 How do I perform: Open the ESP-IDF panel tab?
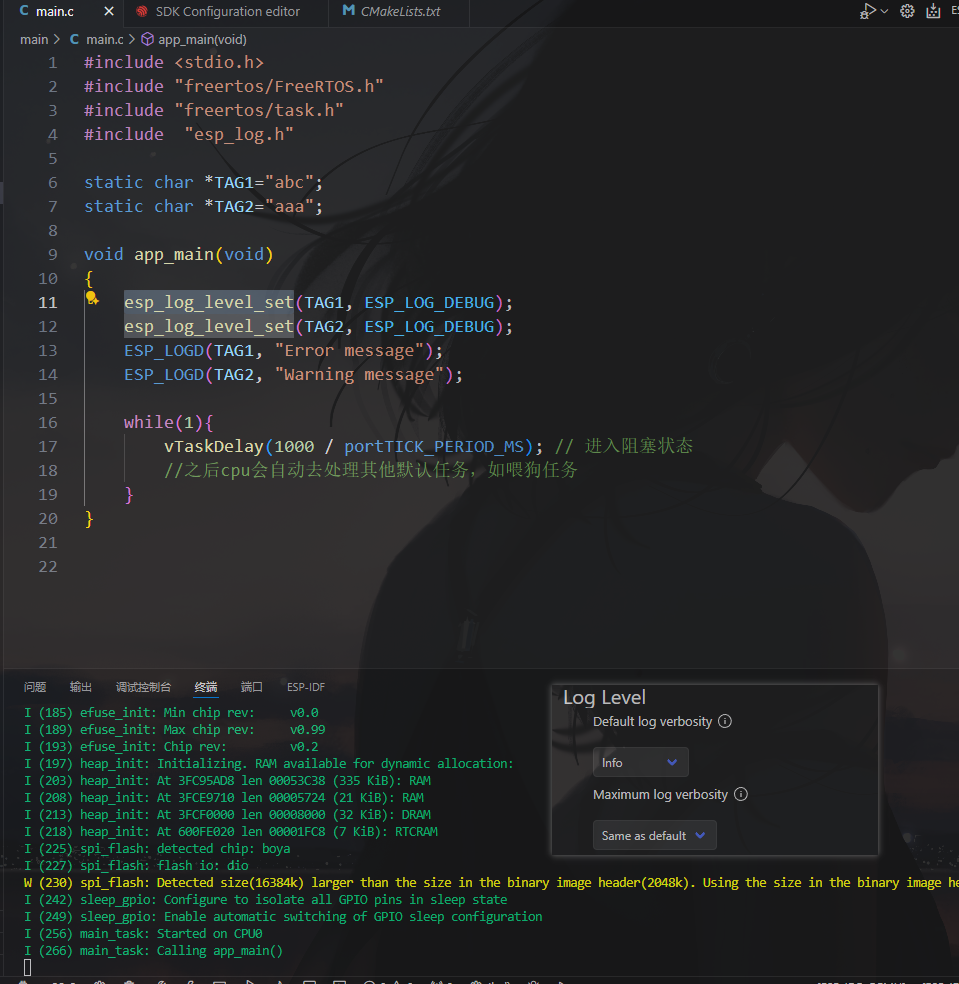(x=306, y=687)
